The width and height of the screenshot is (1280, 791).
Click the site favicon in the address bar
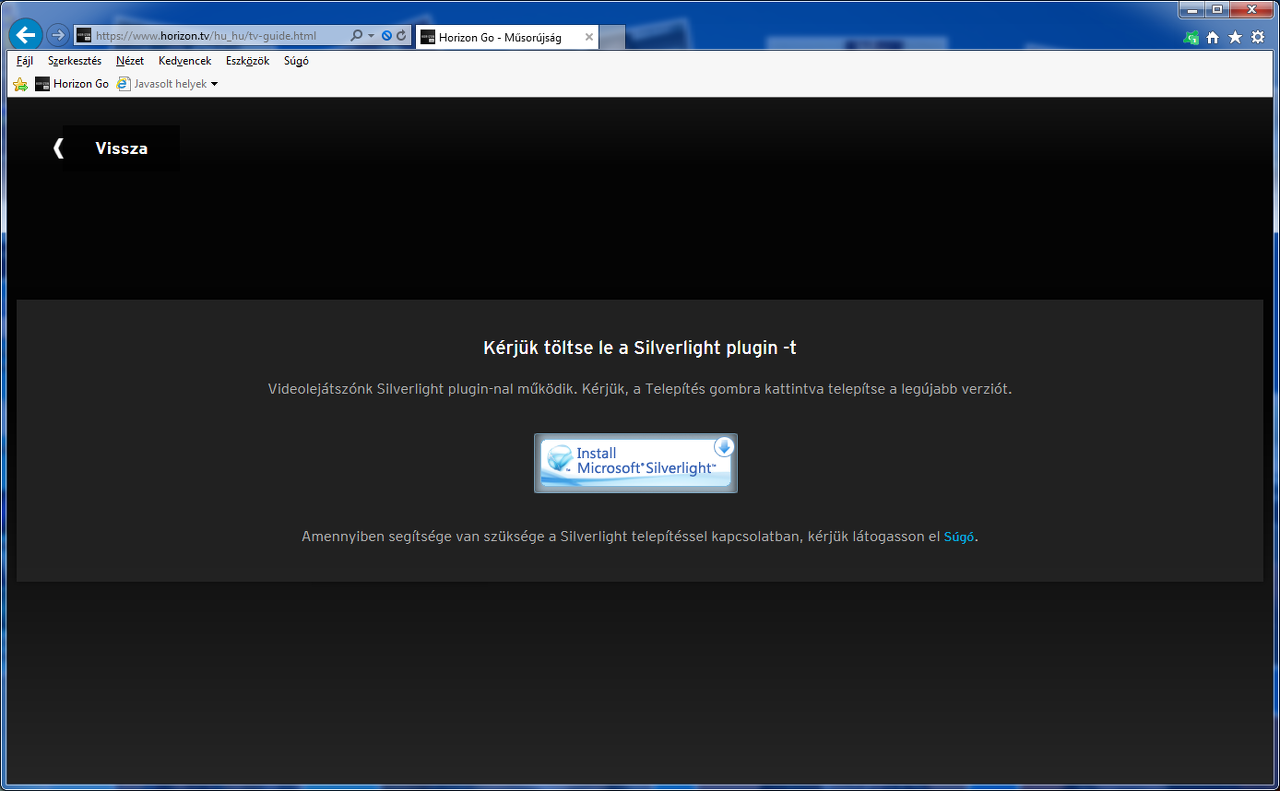84,36
